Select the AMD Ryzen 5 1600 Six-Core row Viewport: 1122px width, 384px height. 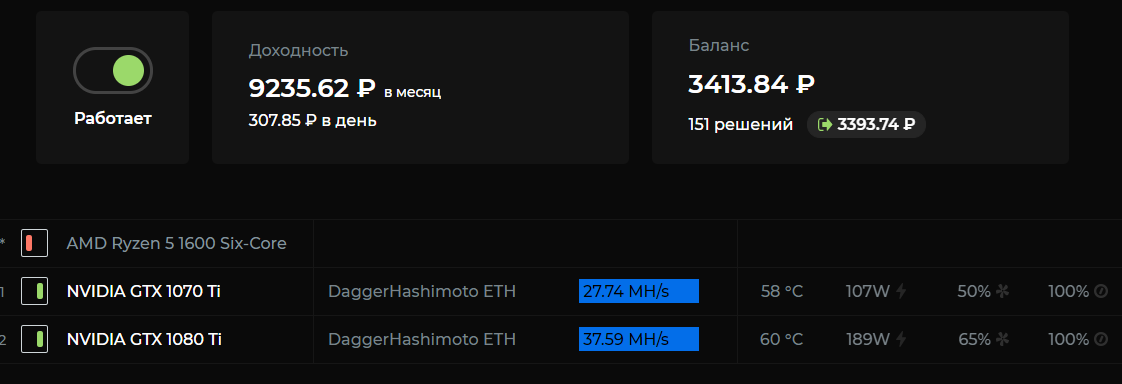(x=561, y=243)
